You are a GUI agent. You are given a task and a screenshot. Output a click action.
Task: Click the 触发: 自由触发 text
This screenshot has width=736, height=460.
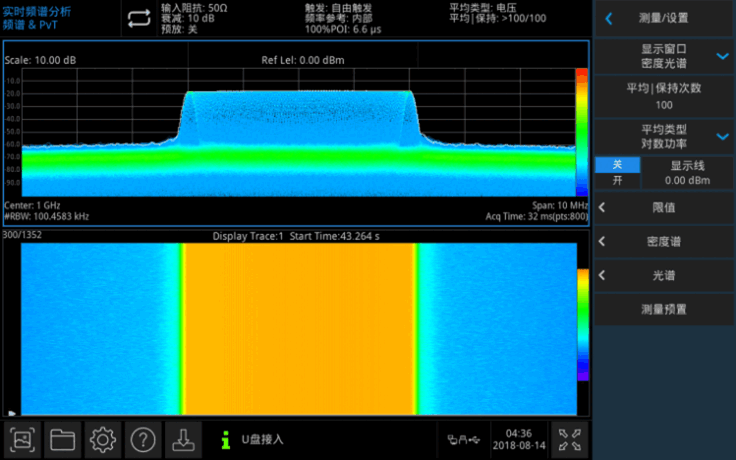pyautogui.click(x=338, y=8)
